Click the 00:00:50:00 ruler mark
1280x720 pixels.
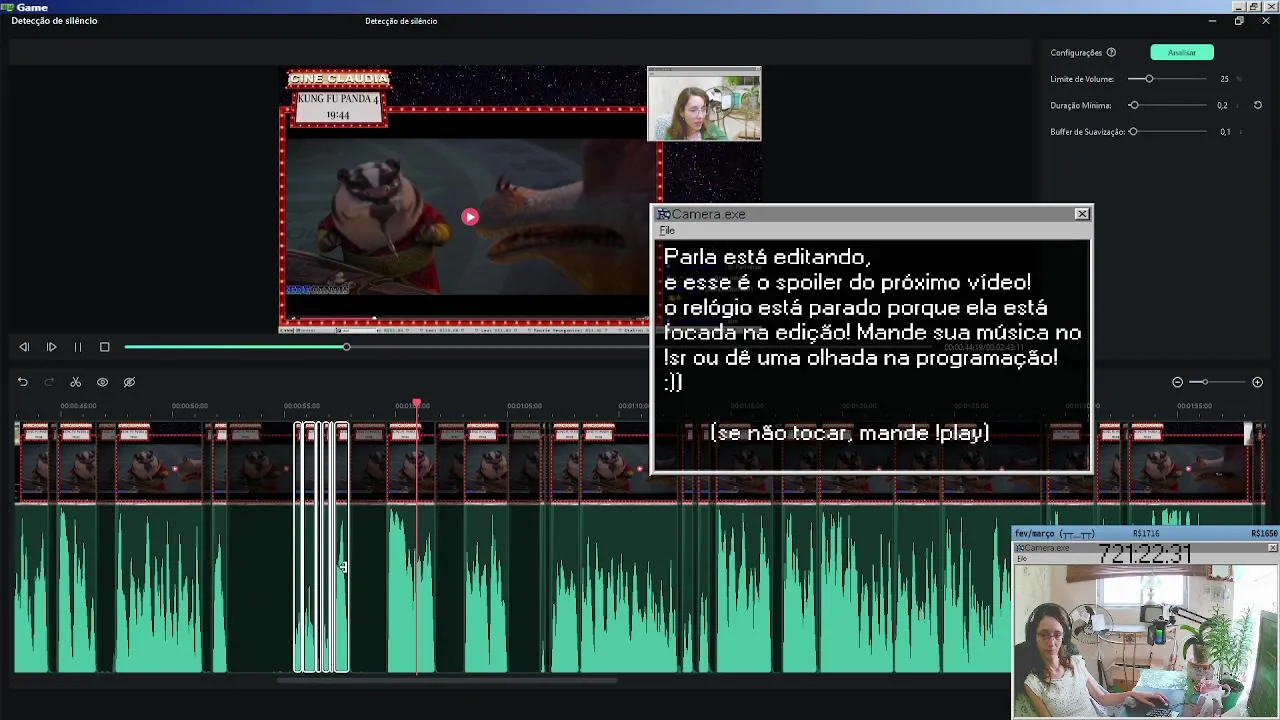point(190,406)
